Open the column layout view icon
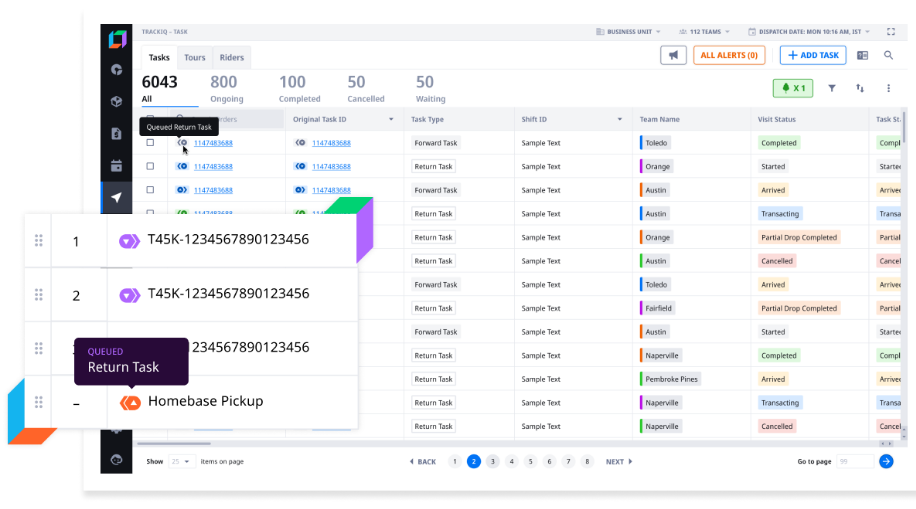Screen dimensions: 916x509 click(862, 55)
